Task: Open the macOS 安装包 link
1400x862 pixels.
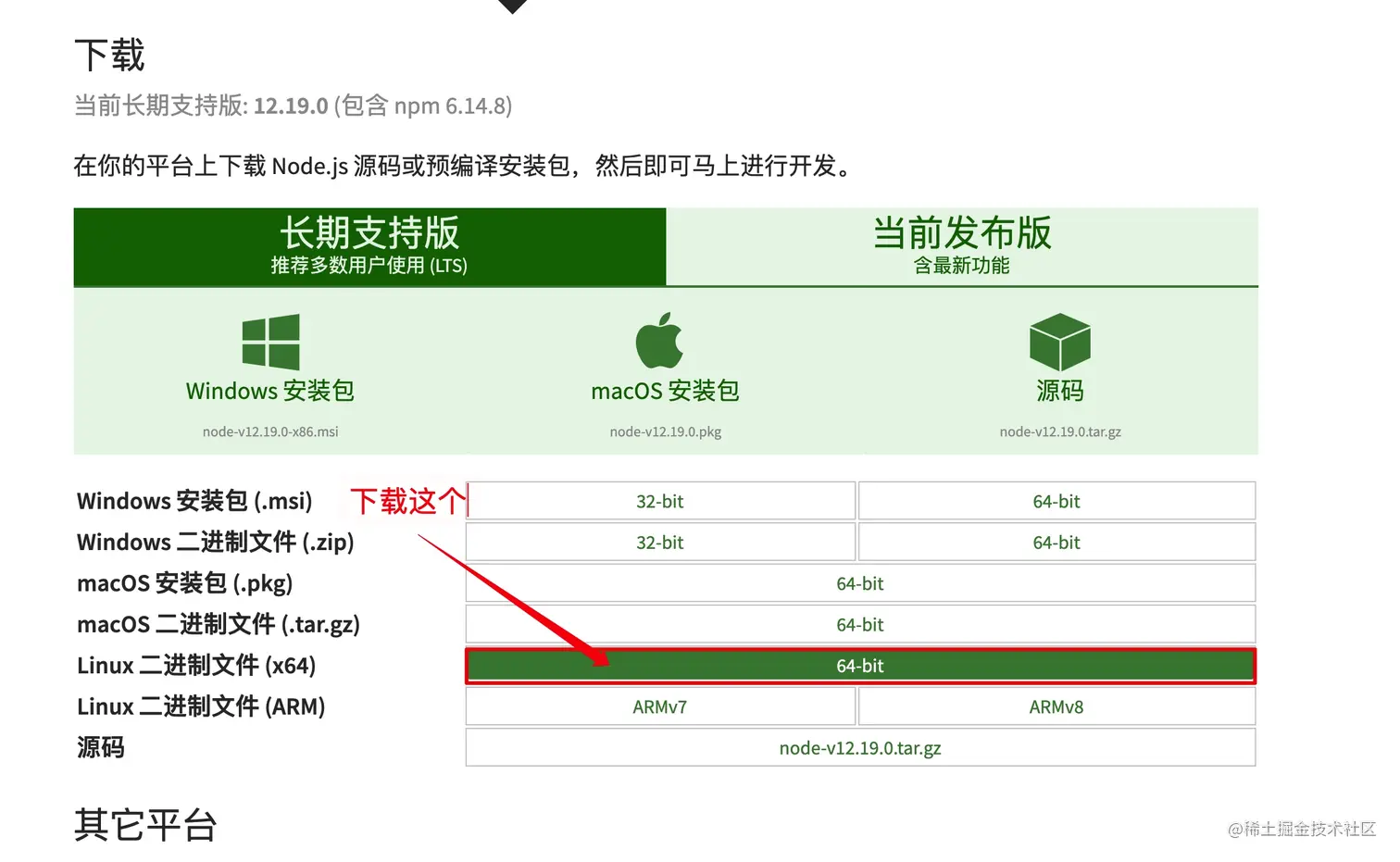Action: [666, 391]
